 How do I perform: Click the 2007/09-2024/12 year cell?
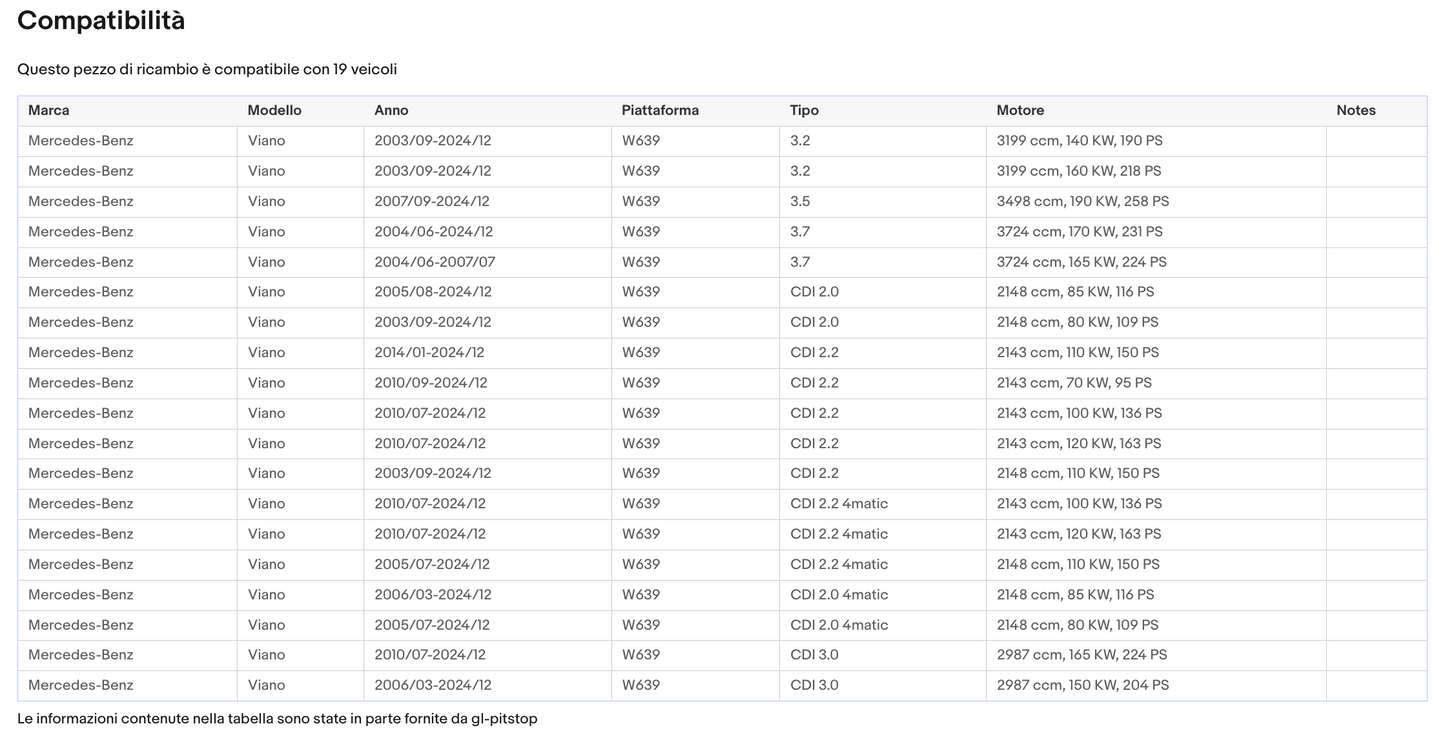(x=432, y=201)
